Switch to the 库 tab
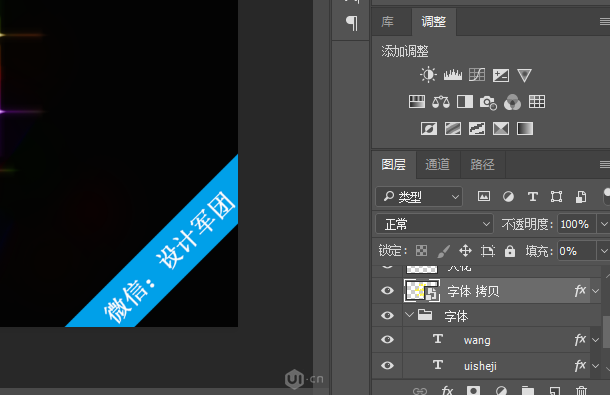This screenshot has height=395, width=610. [x=387, y=22]
